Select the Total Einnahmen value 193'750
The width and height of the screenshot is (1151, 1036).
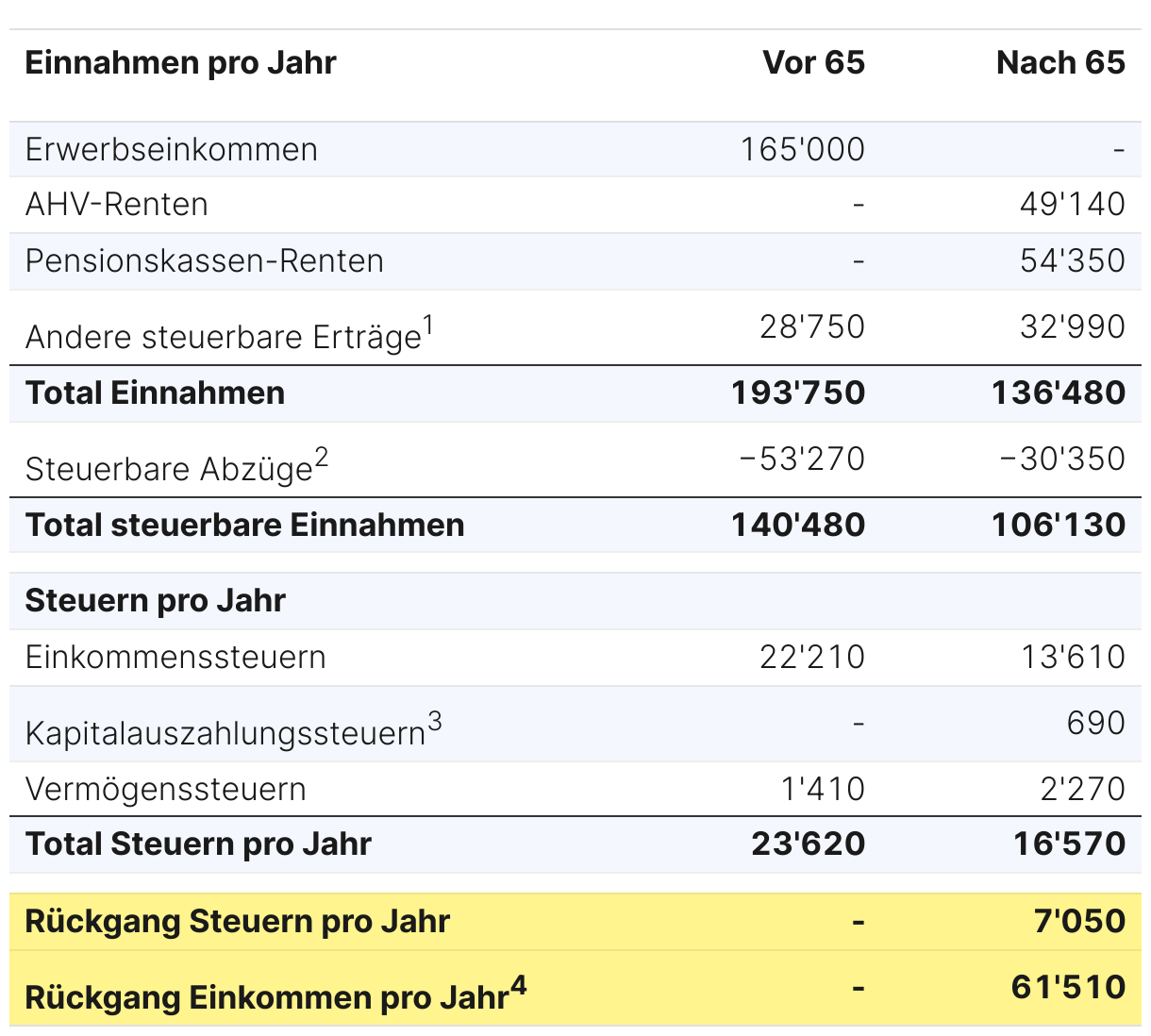click(x=797, y=393)
